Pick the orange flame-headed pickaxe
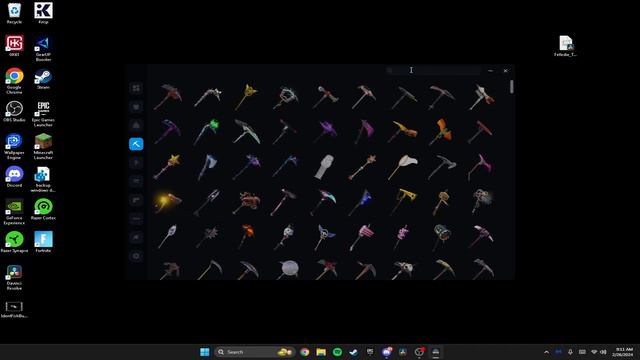640x360 pixels. point(247,236)
